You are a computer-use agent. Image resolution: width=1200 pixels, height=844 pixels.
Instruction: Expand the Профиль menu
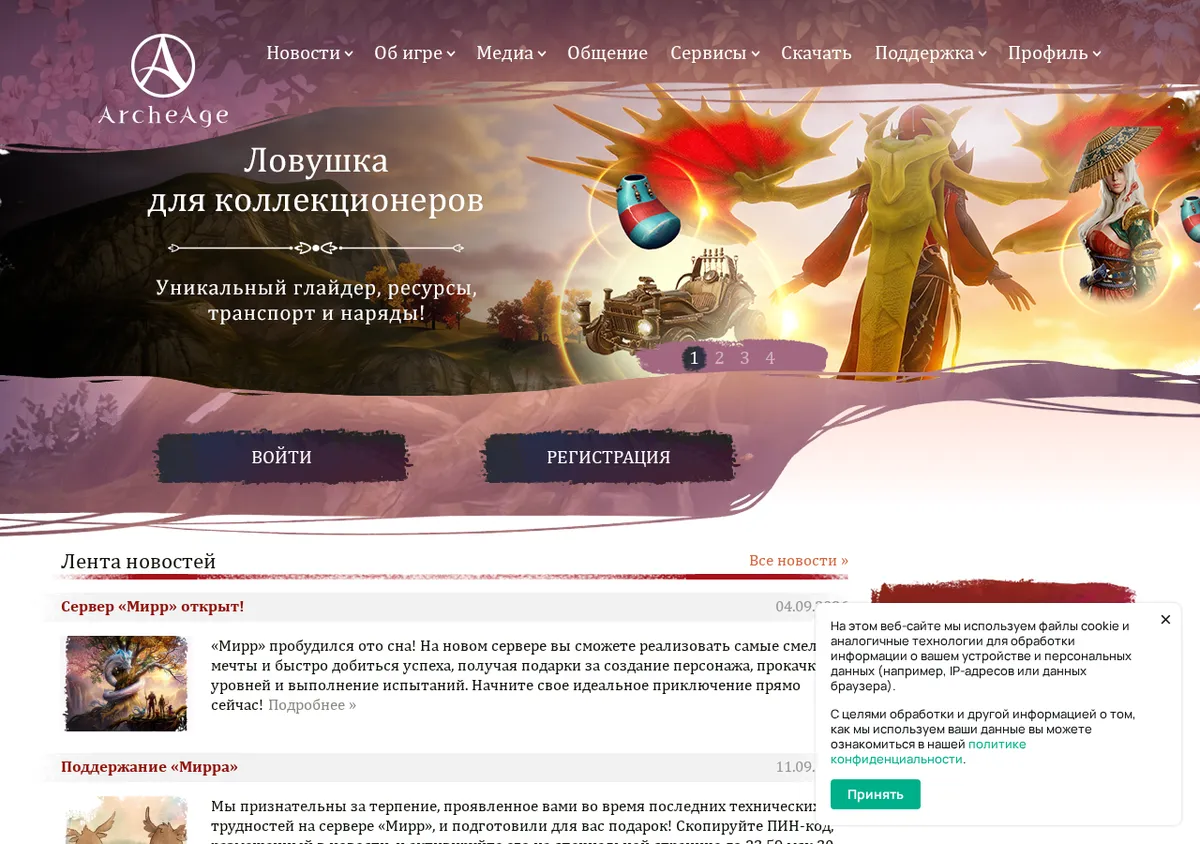click(1054, 53)
